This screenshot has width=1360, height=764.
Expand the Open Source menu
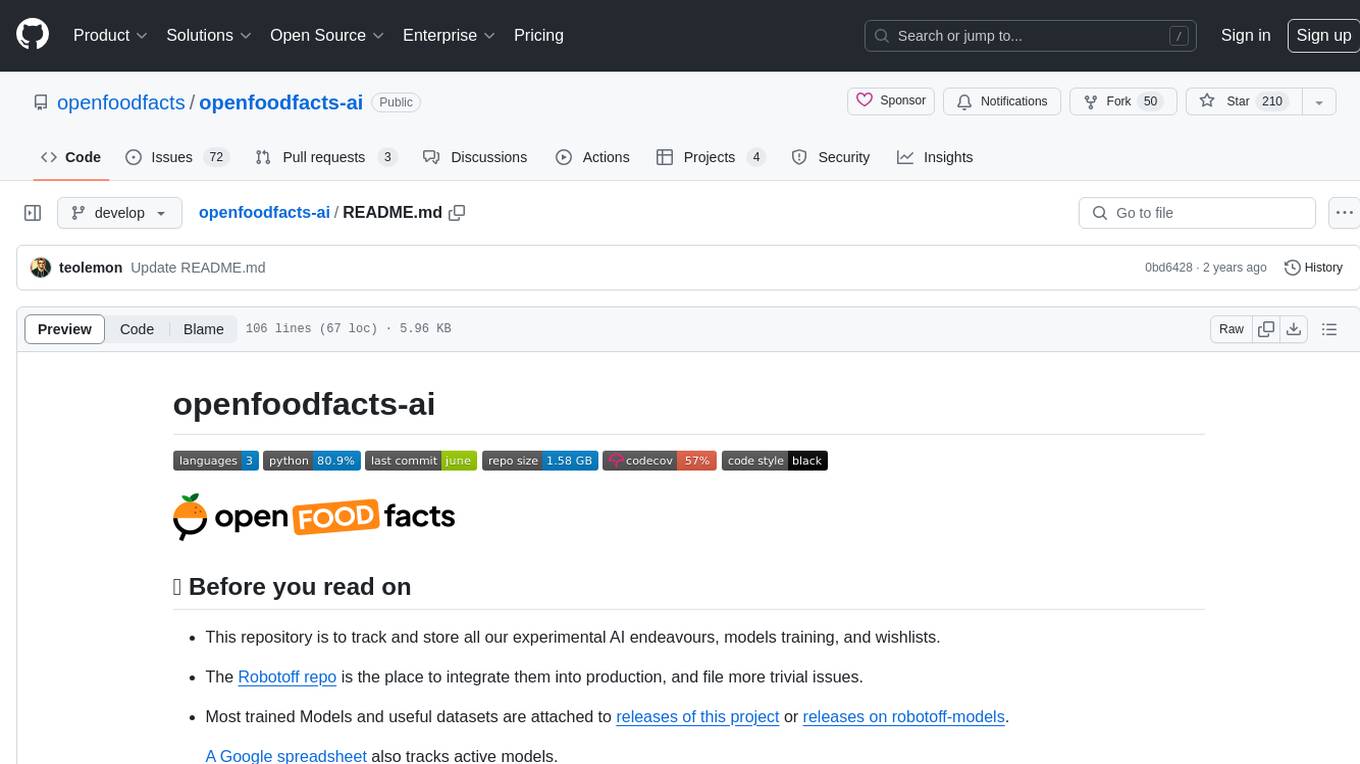coord(327,35)
